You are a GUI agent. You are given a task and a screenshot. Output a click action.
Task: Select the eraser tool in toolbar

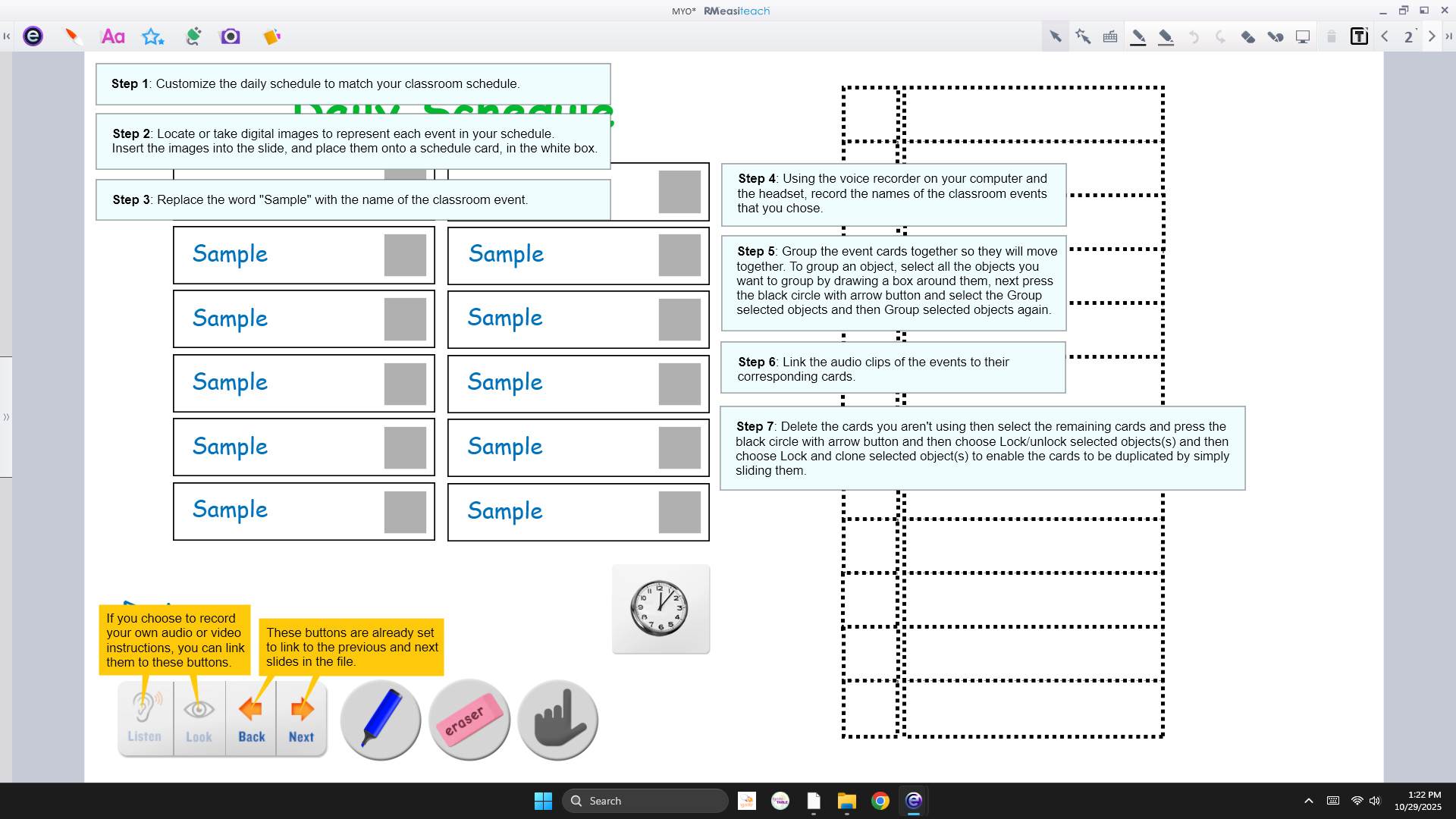1247,36
